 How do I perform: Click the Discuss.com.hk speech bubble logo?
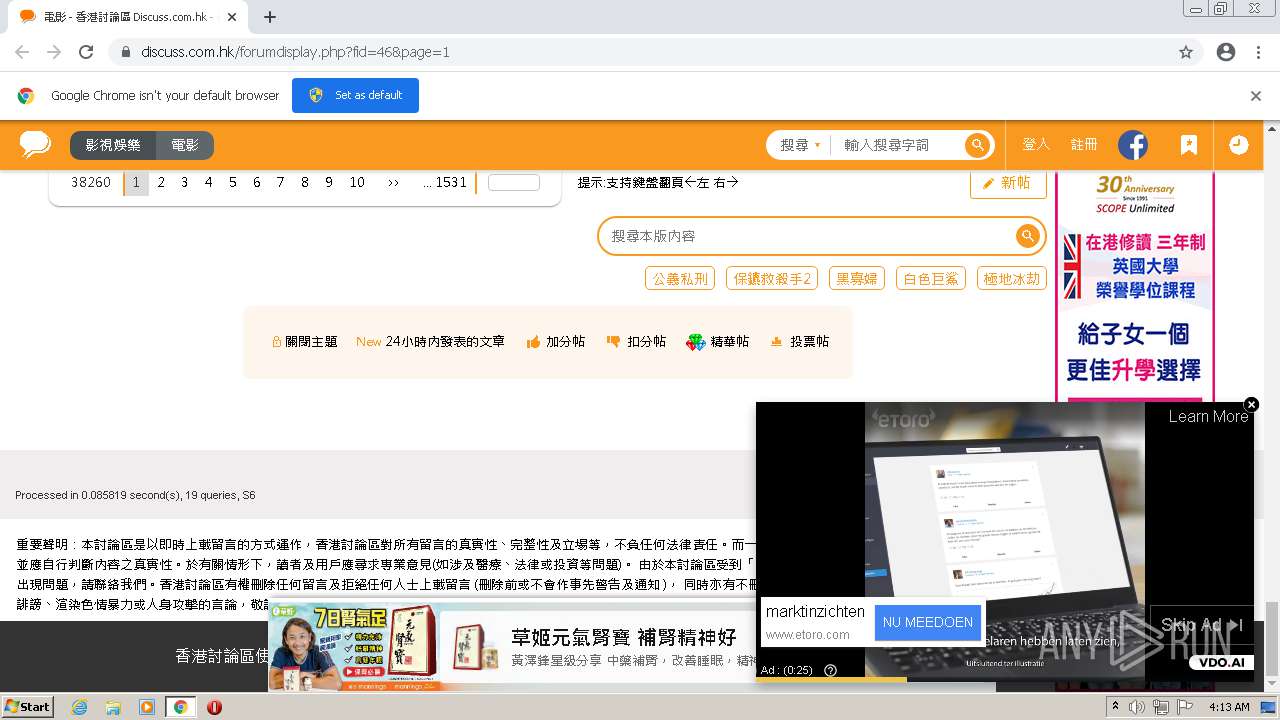(x=35, y=145)
